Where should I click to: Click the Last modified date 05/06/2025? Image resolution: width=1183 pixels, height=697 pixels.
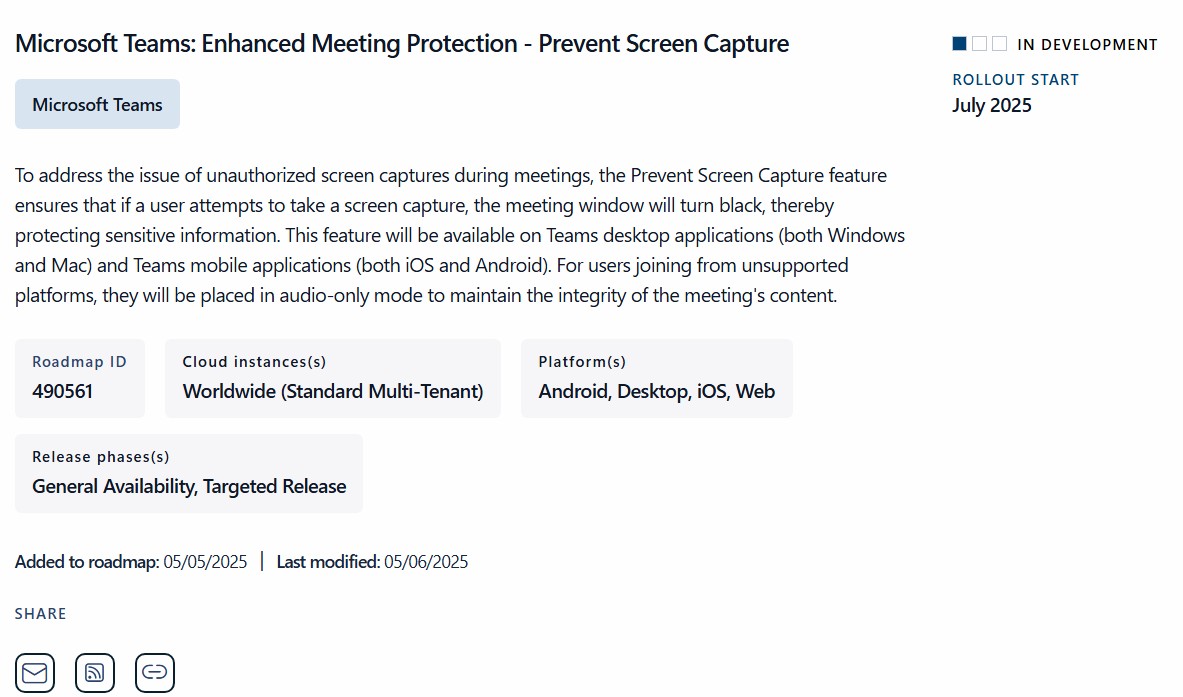pyautogui.click(x=426, y=562)
